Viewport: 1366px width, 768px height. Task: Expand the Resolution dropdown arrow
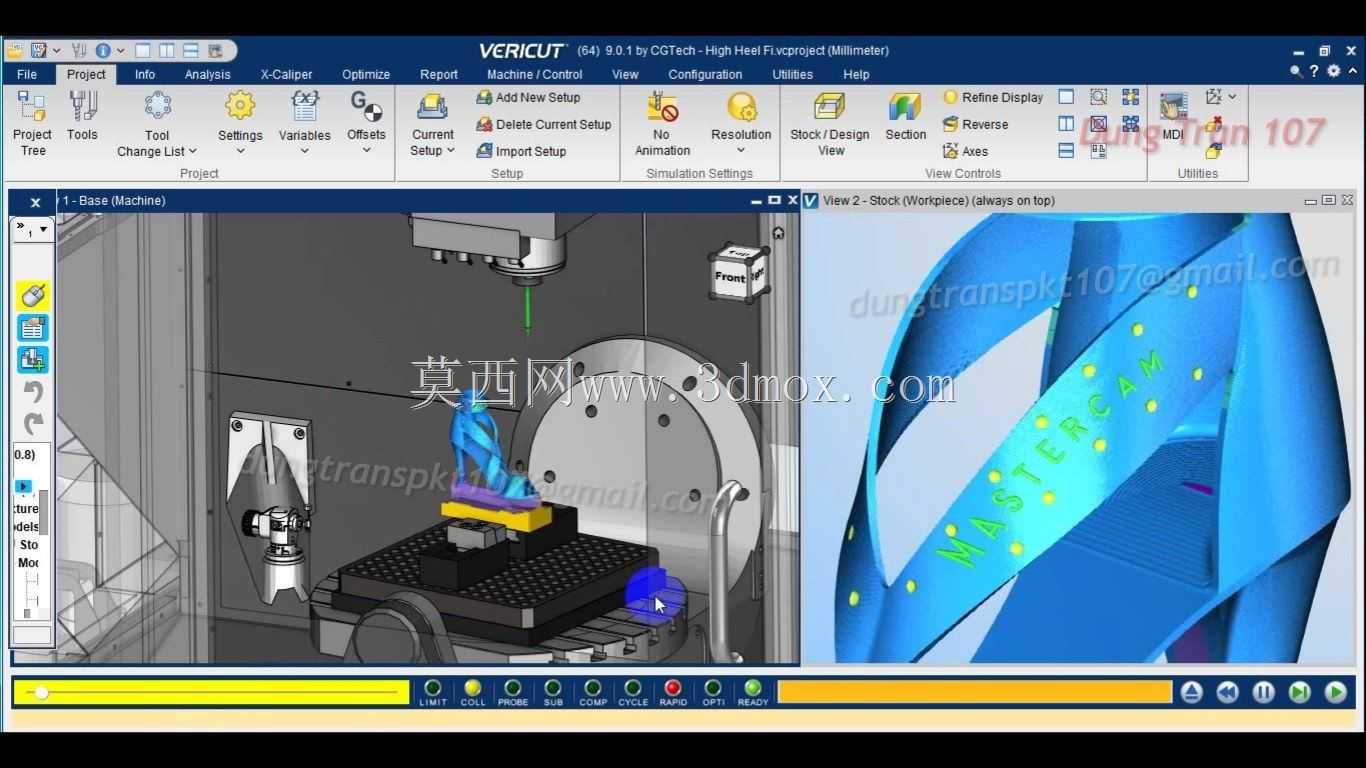741,151
